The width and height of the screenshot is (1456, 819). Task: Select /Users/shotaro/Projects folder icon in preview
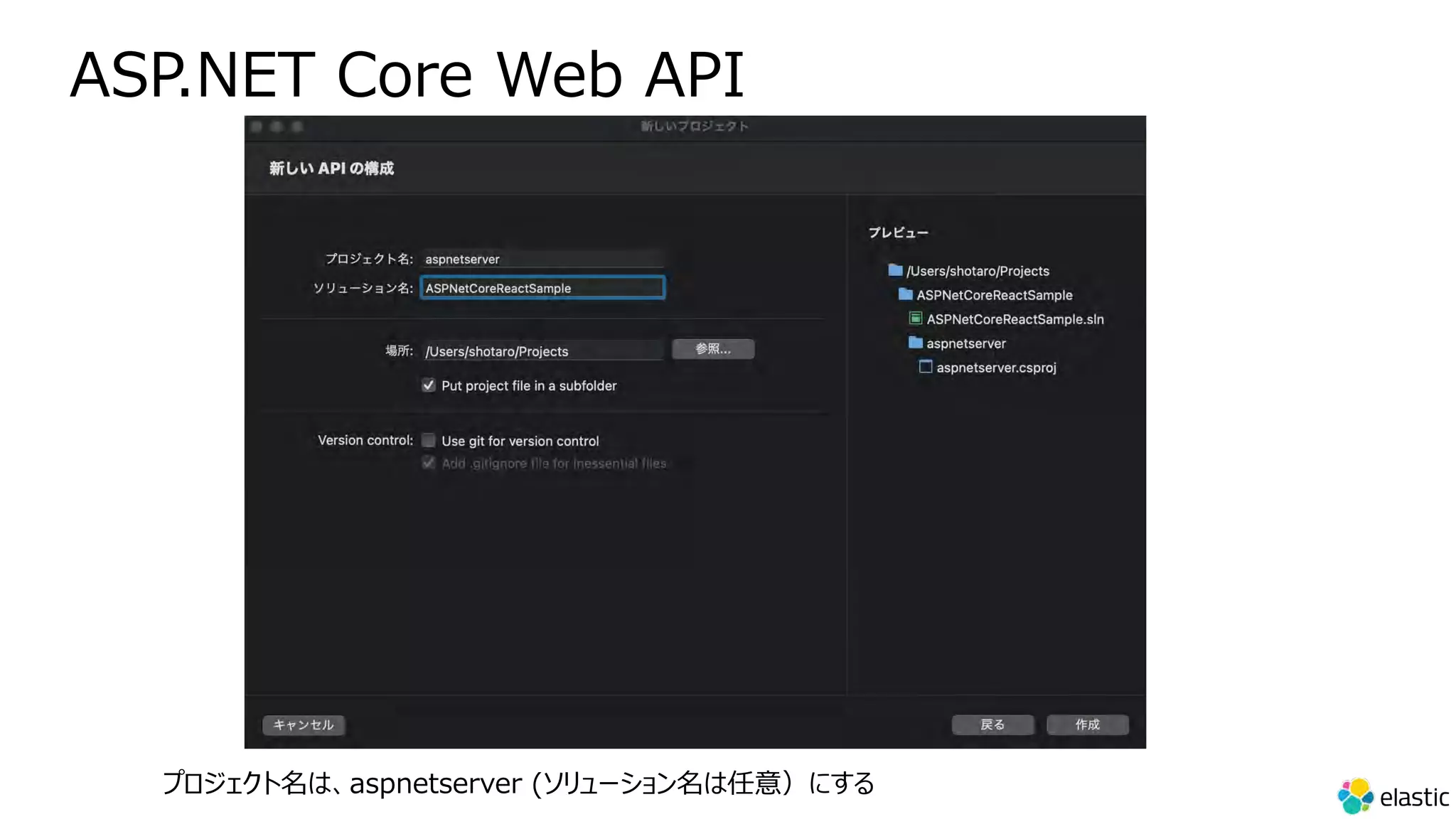pos(895,270)
